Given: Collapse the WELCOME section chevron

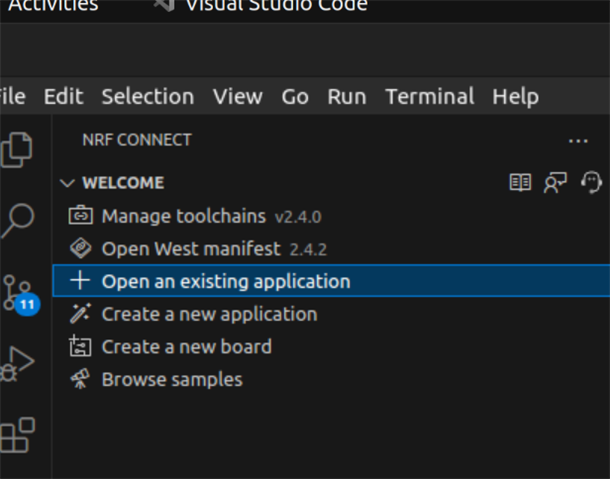Looking at the screenshot, I should 67,183.
